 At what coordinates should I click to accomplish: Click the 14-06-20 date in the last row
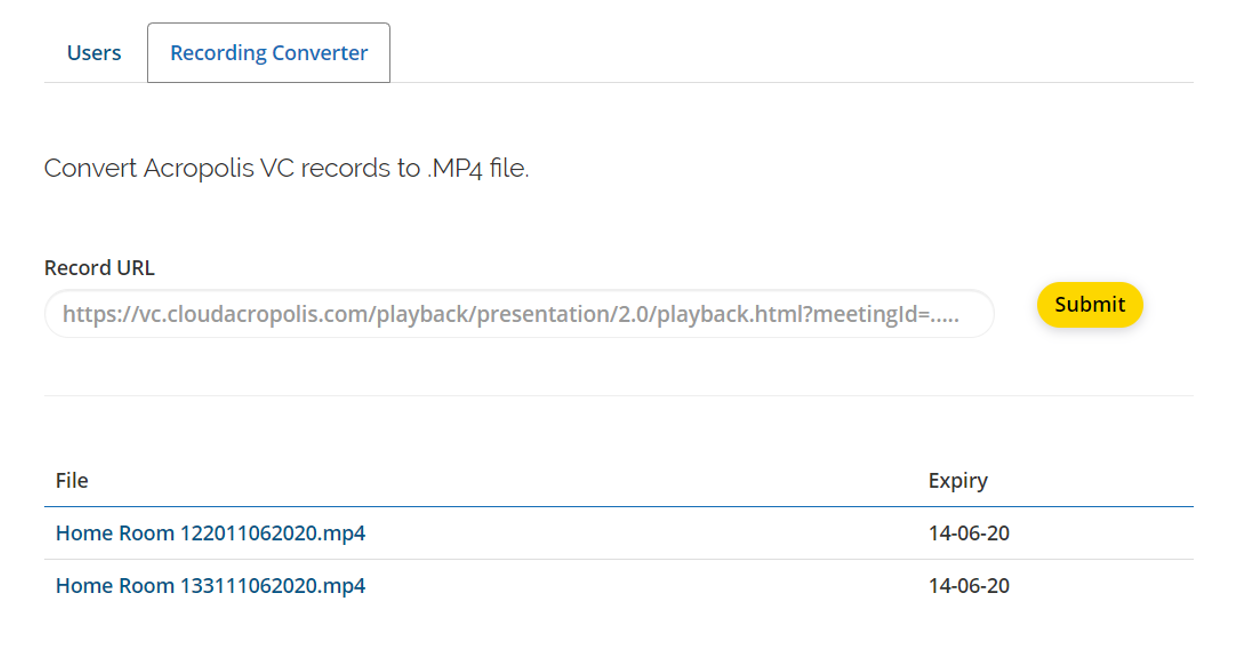969,585
